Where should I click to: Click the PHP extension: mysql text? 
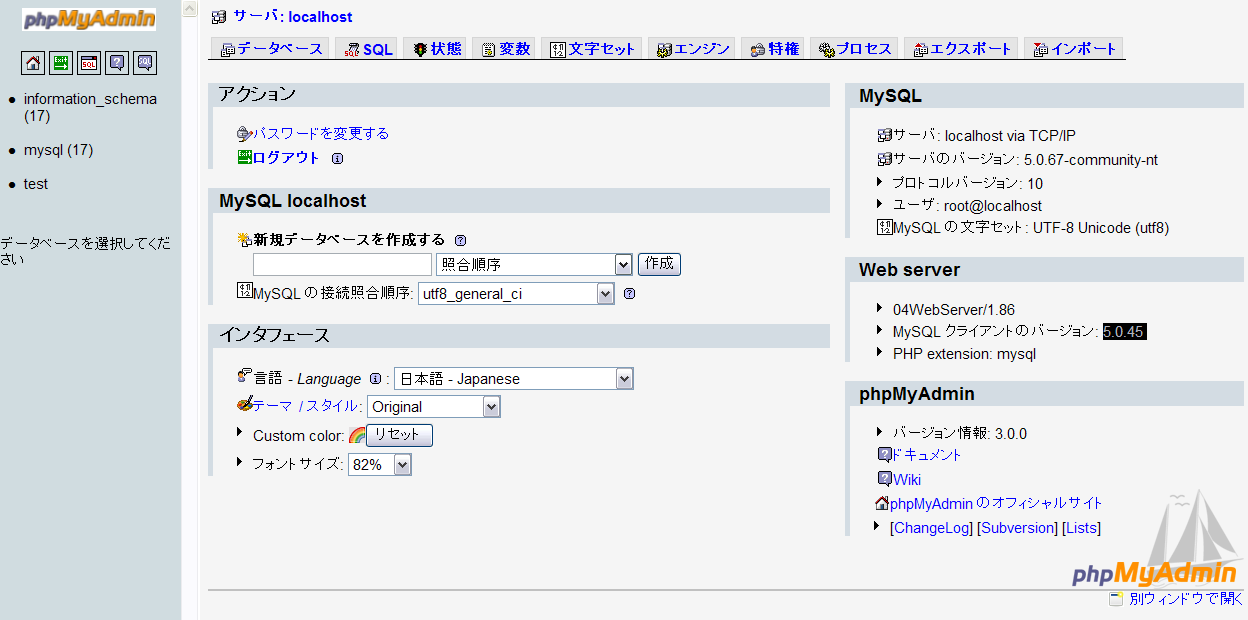tap(964, 354)
